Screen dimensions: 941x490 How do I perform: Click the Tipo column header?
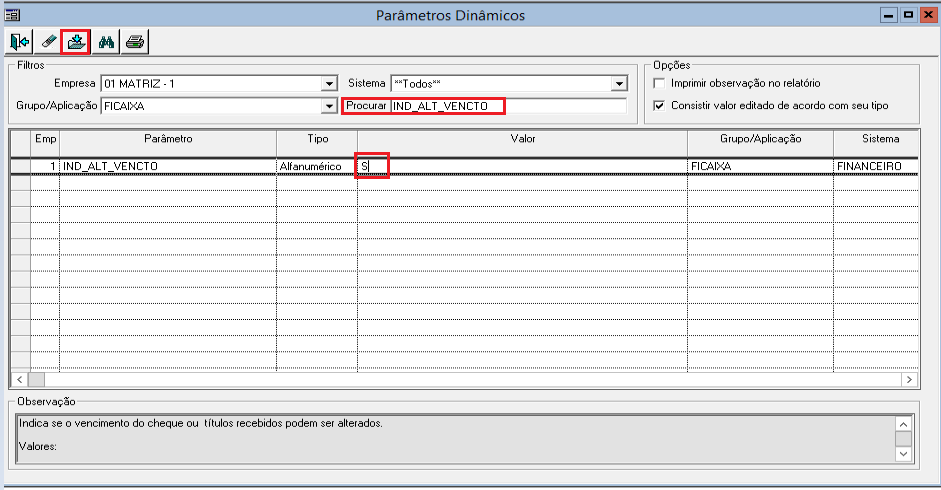coord(317,139)
